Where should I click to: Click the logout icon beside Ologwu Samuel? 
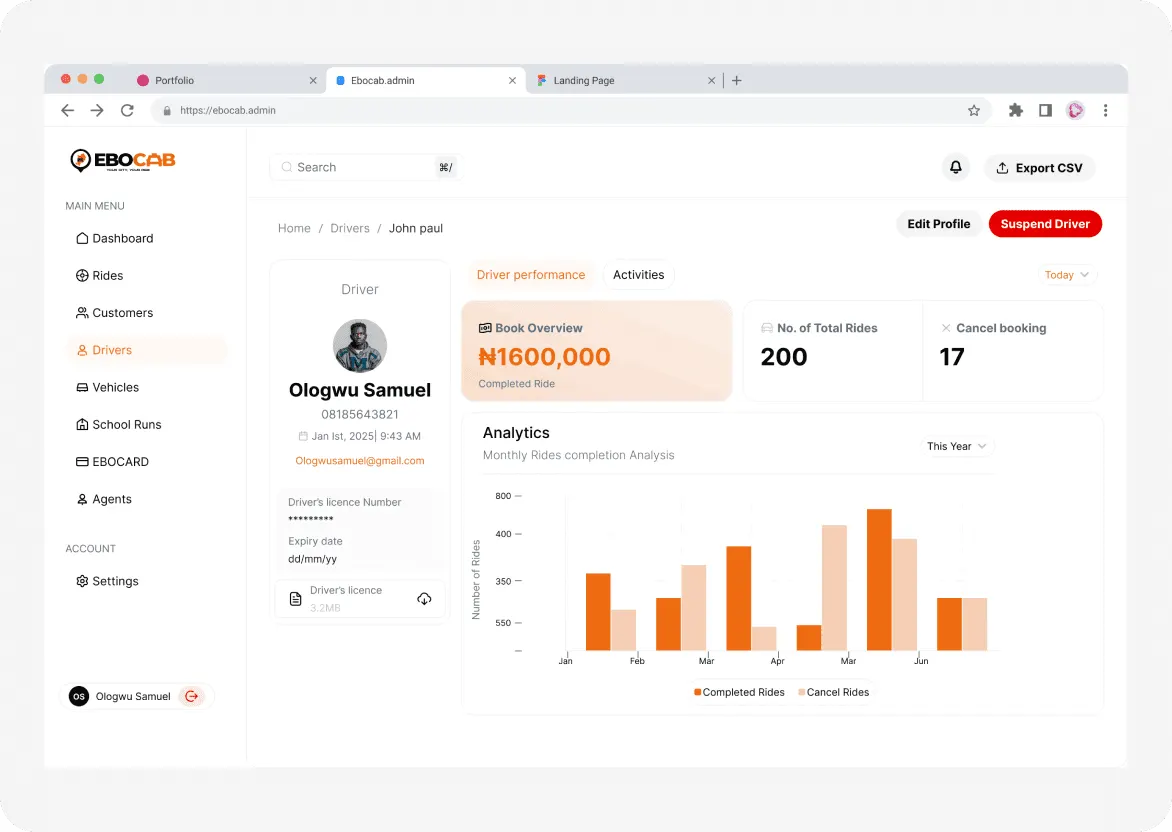click(192, 696)
